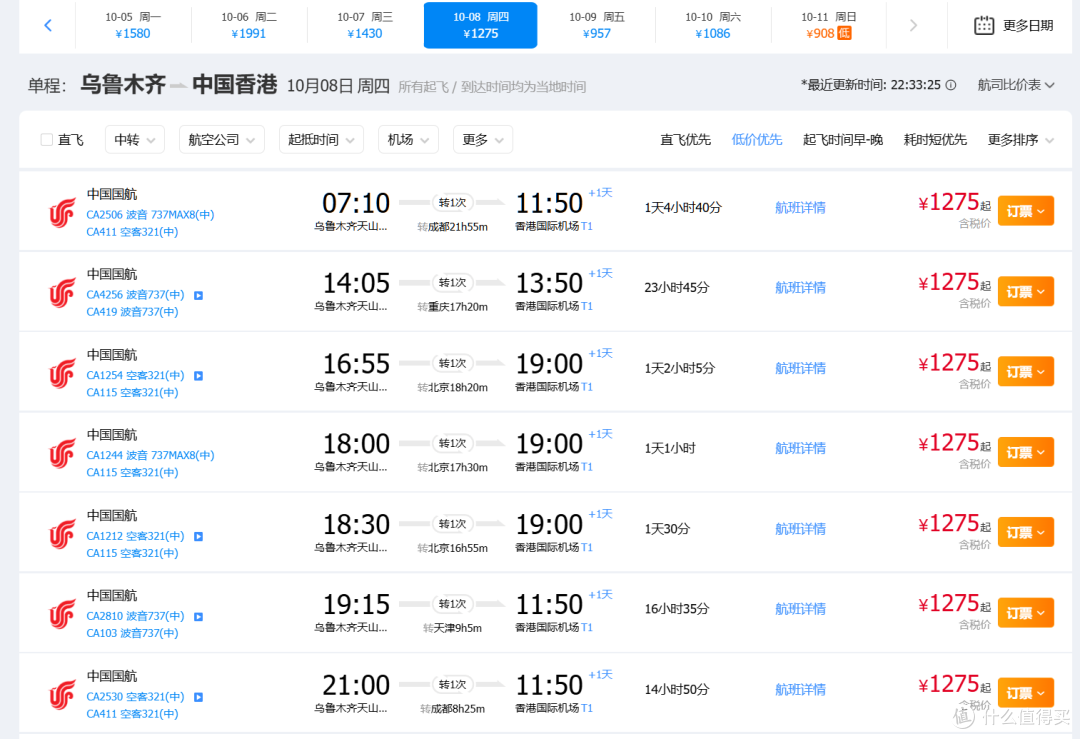
Task: Expand the 航司比价表 comparison table
Action: 1016,85
